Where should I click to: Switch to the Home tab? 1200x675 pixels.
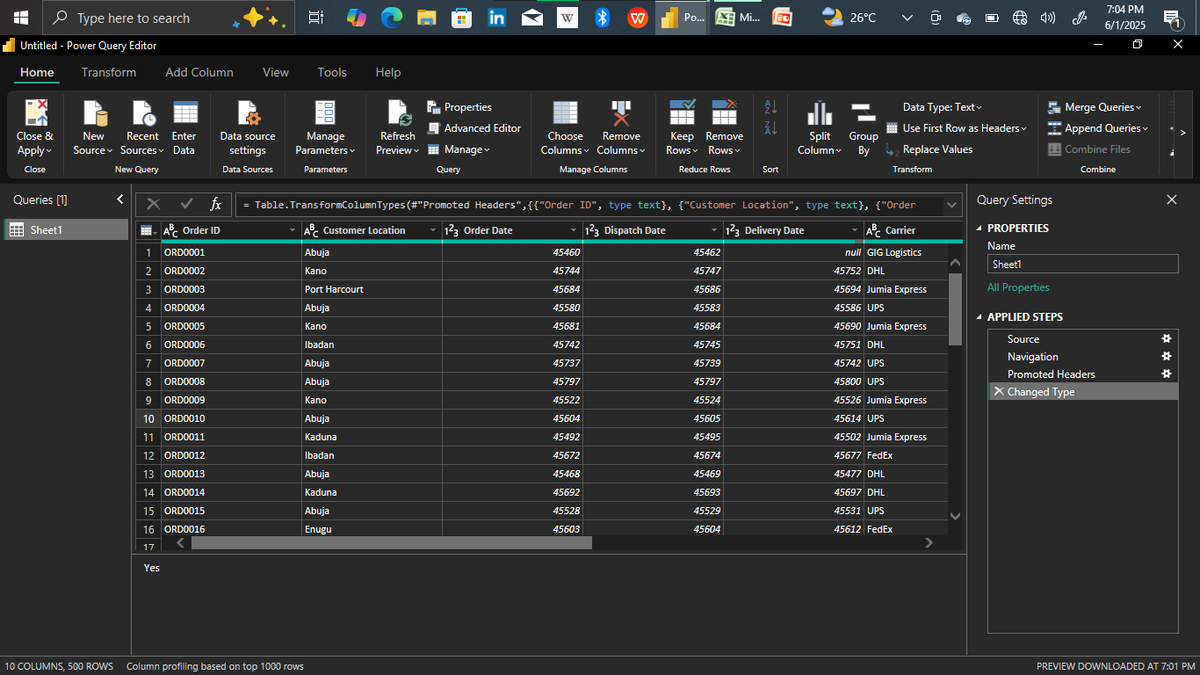pyautogui.click(x=37, y=72)
